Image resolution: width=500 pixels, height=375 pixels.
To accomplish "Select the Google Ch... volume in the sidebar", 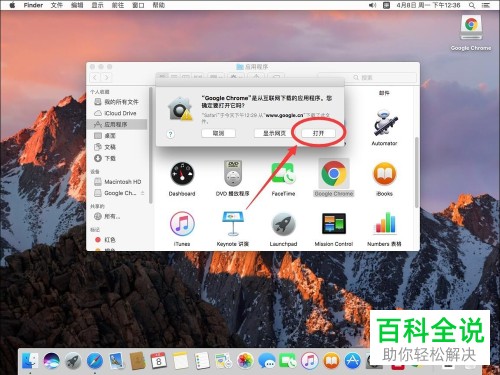I will tap(115, 193).
